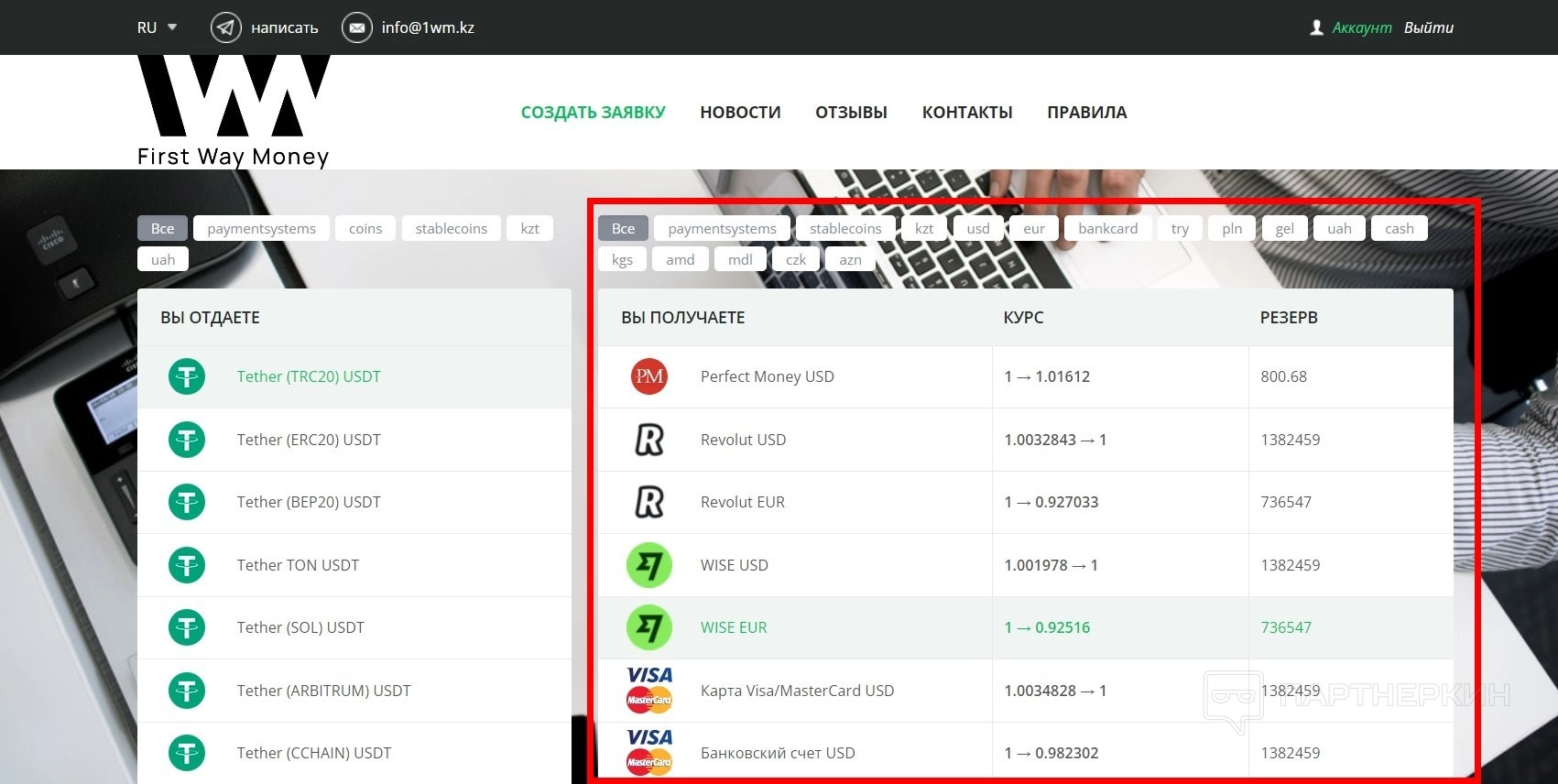Filter receive currencies by bankcard
Image resolution: width=1558 pixels, height=784 pixels.
[x=1108, y=228]
